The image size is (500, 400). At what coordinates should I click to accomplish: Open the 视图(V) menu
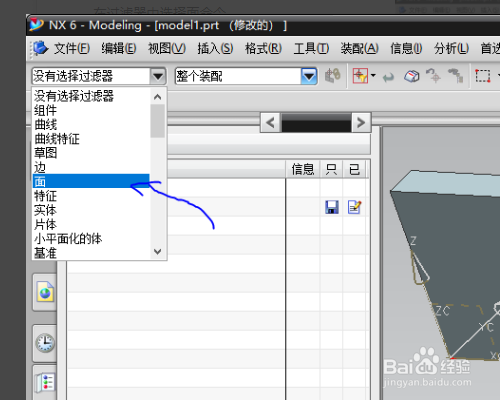[167, 49]
